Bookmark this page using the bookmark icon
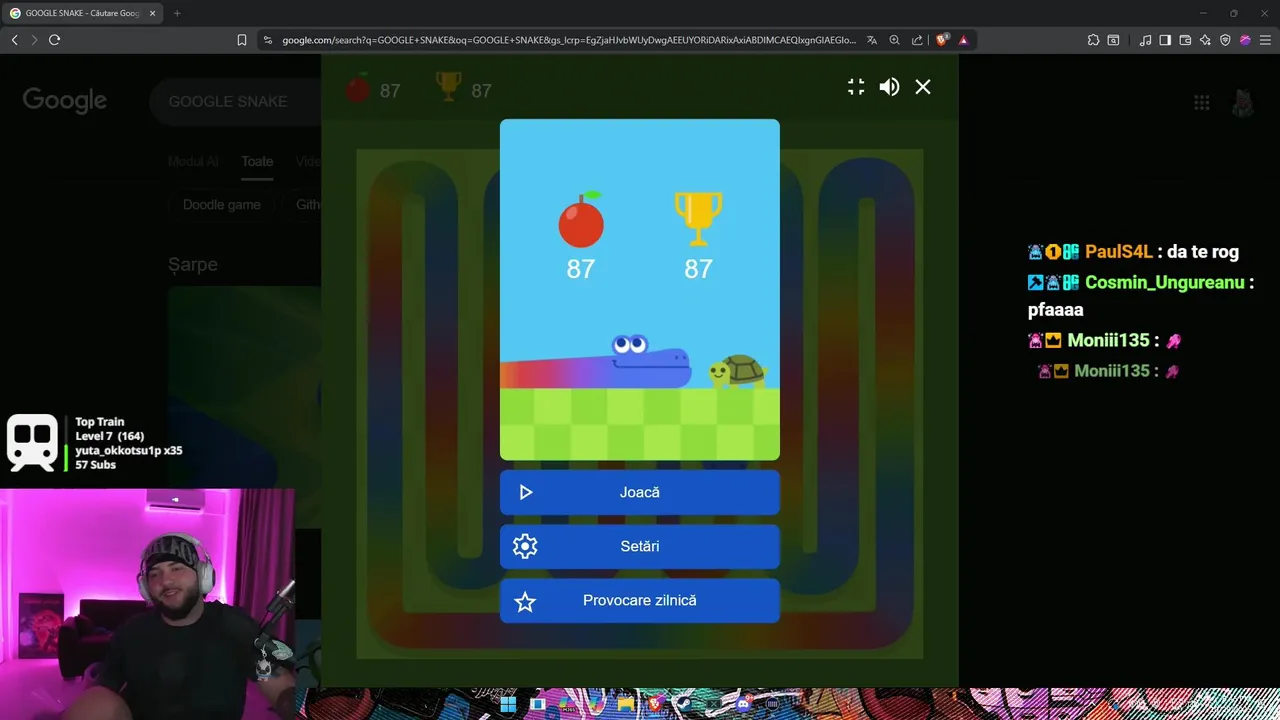 (x=242, y=40)
